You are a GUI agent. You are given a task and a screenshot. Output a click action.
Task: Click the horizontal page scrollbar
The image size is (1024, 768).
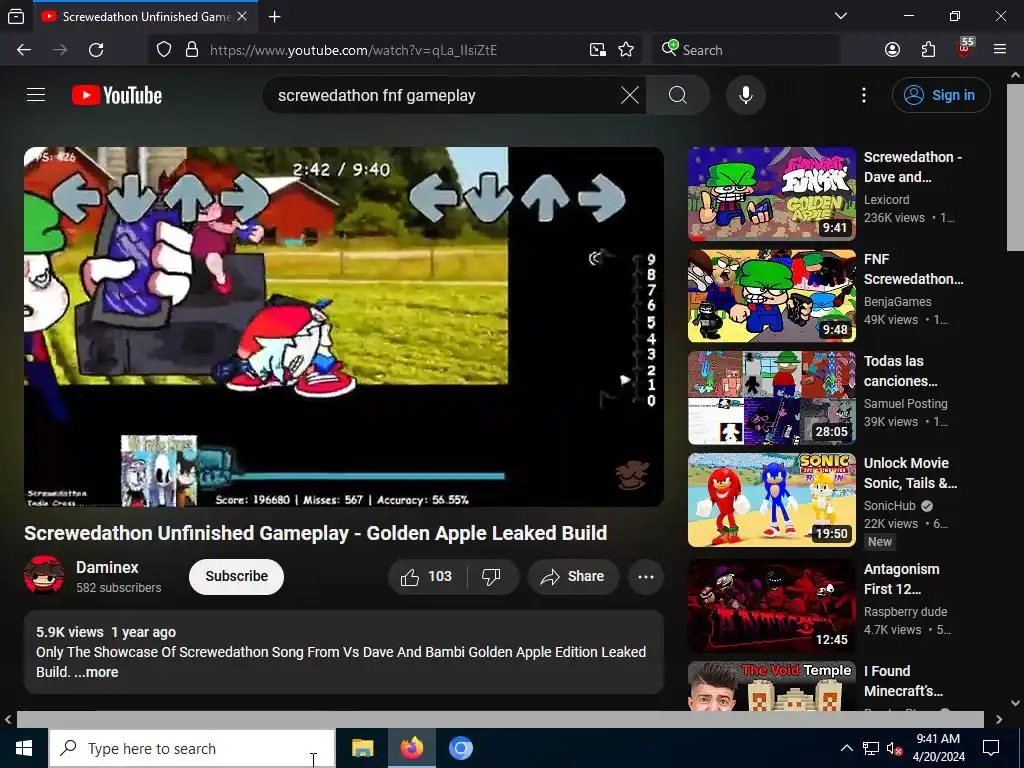pyautogui.click(x=500, y=719)
